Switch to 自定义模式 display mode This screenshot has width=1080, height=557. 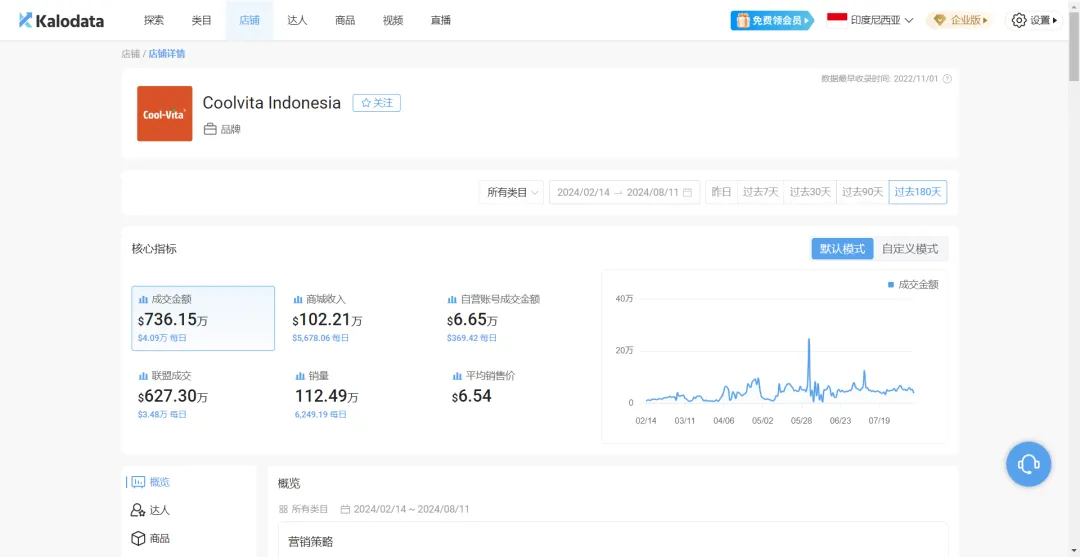910,249
